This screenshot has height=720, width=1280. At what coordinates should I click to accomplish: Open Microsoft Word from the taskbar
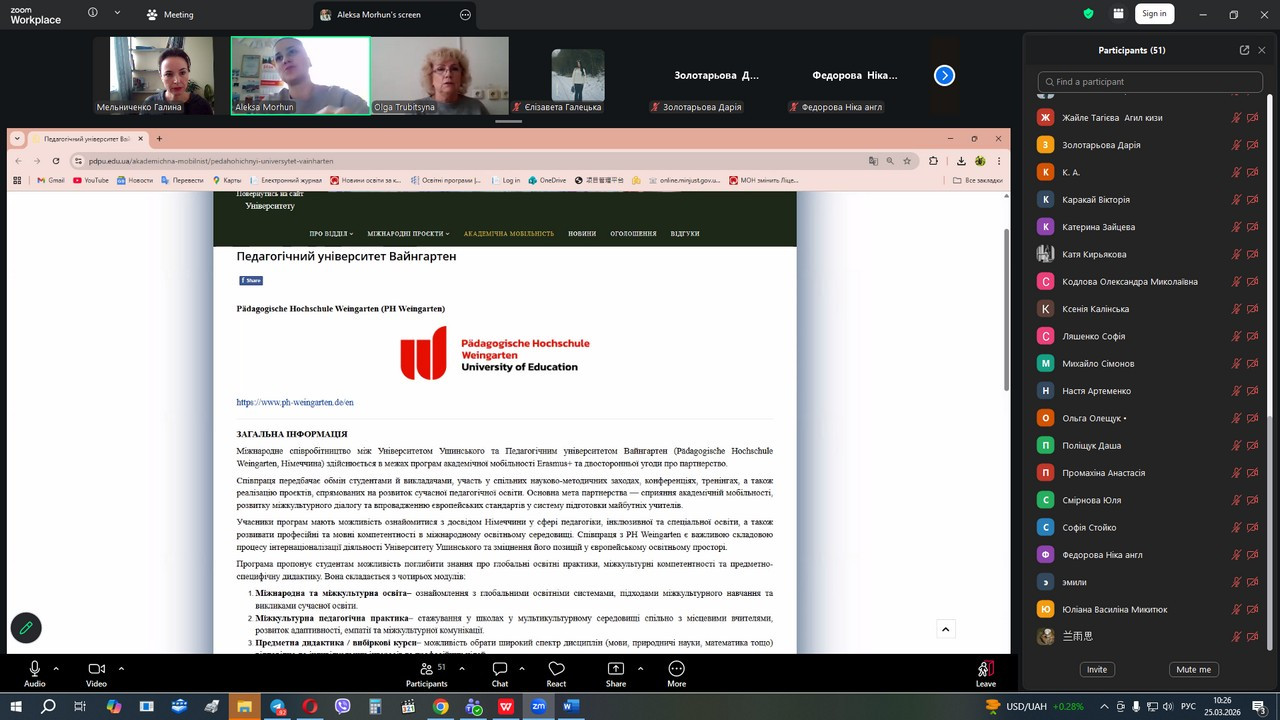pyautogui.click(x=571, y=706)
